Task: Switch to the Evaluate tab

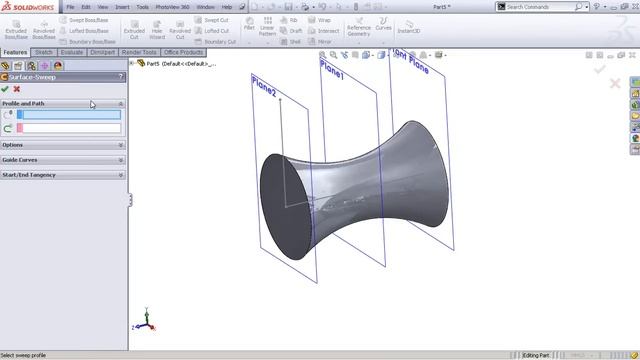Action: pos(72,52)
